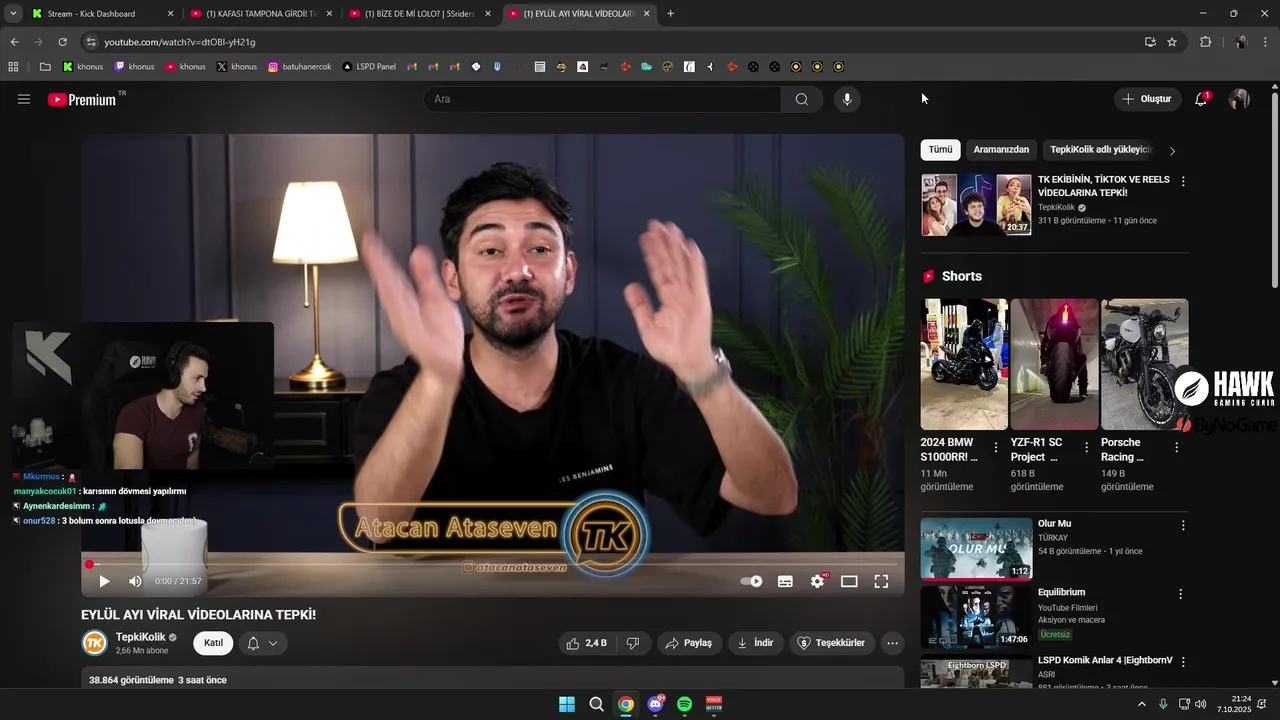Join the channel with Katıl
1280x720 pixels.
point(213,643)
